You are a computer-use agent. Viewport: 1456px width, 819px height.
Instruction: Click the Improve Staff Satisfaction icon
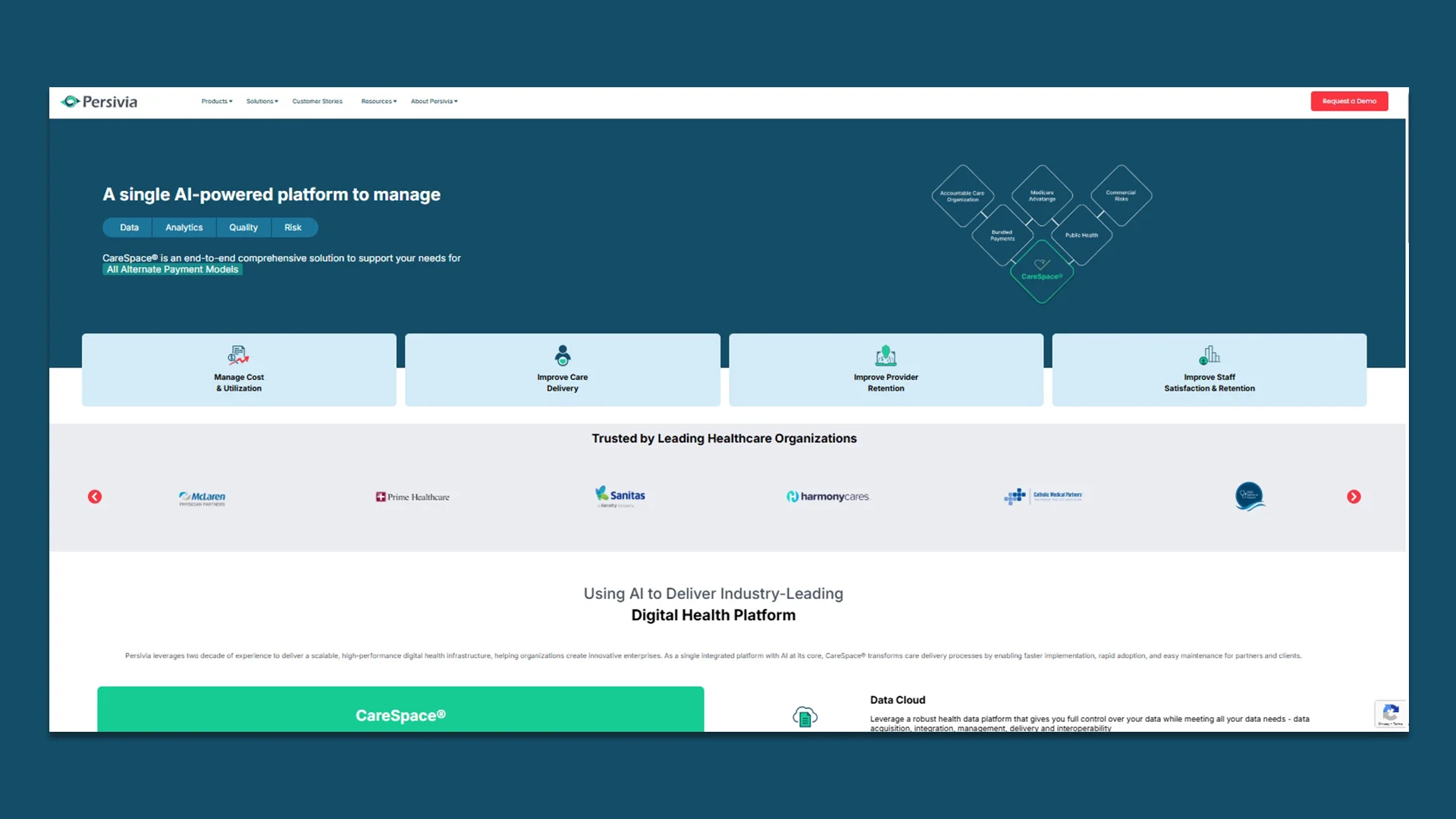click(1209, 355)
